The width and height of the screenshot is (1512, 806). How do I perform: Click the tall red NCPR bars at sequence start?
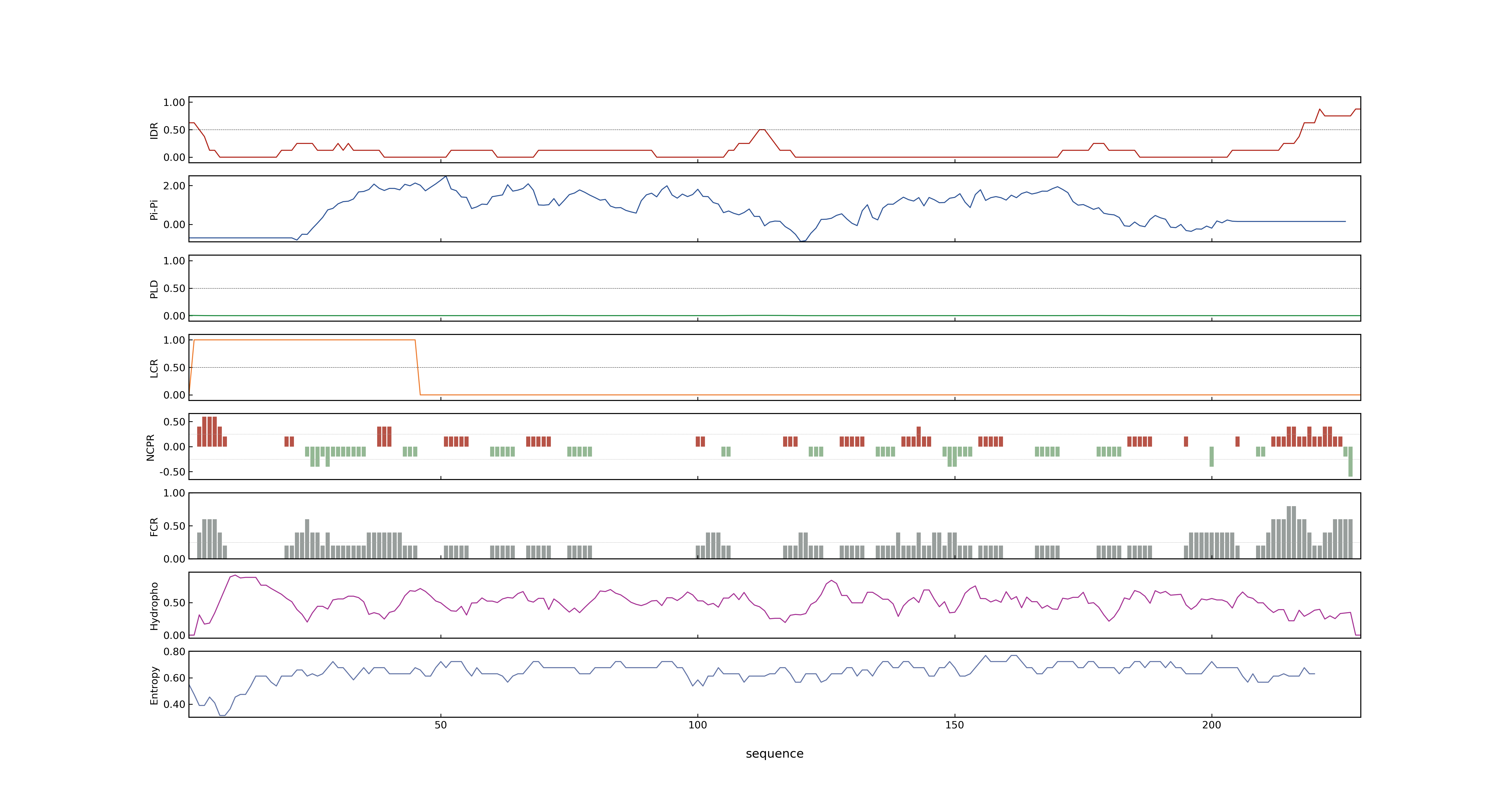pos(210,432)
